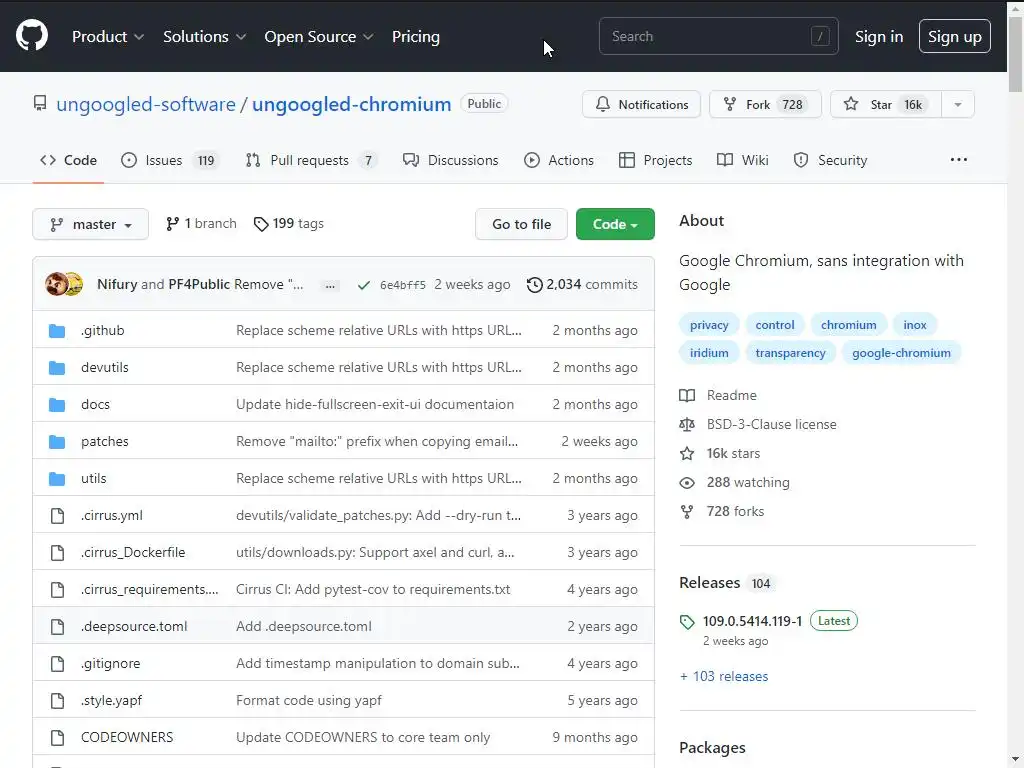Switch to the Wiki tab
Image resolution: width=1024 pixels, height=768 pixels.
pyautogui.click(x=743, y=160)
